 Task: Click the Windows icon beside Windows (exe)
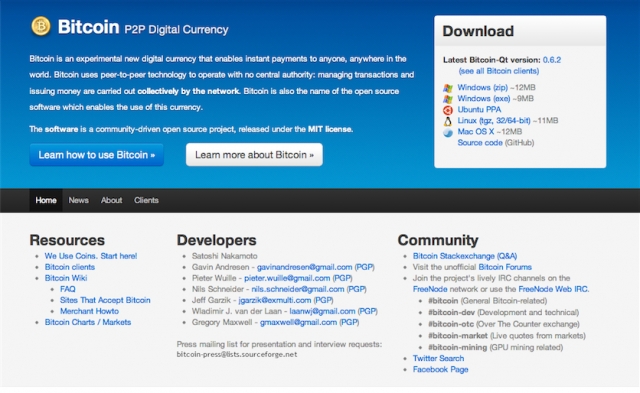point(448,99)
